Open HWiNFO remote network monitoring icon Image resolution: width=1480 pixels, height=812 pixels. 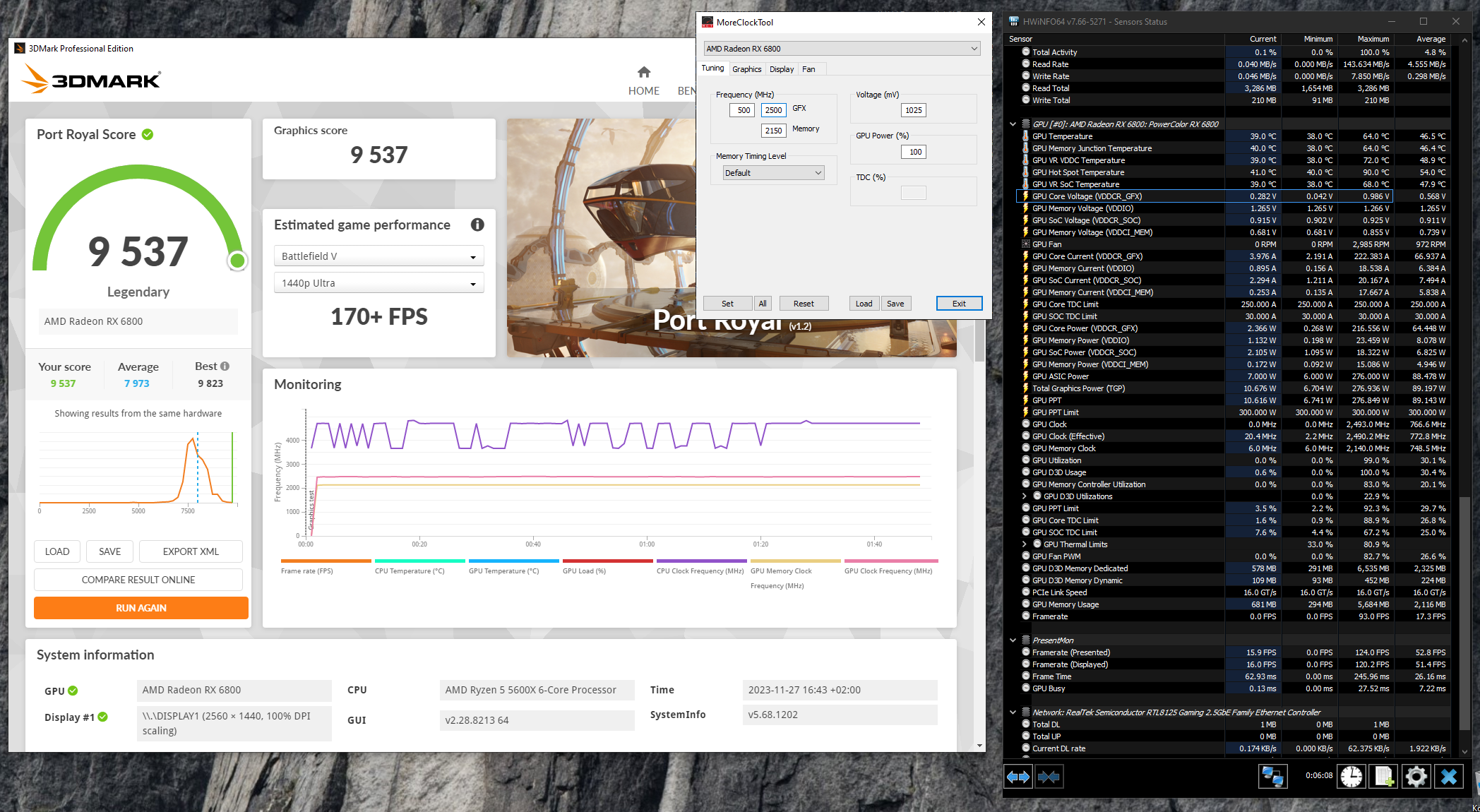pyautogui.click(x=1272, y=777)
